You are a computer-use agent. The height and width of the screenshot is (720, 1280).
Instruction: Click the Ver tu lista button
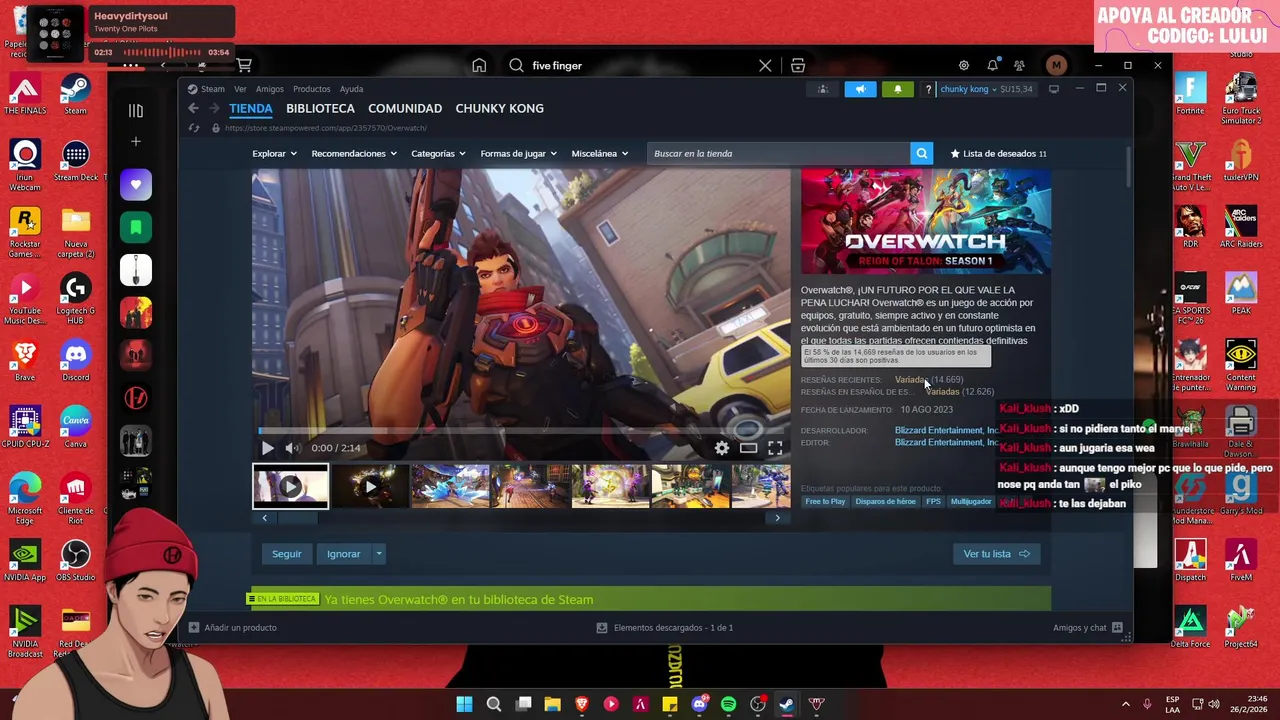click(x=996, y=553)
